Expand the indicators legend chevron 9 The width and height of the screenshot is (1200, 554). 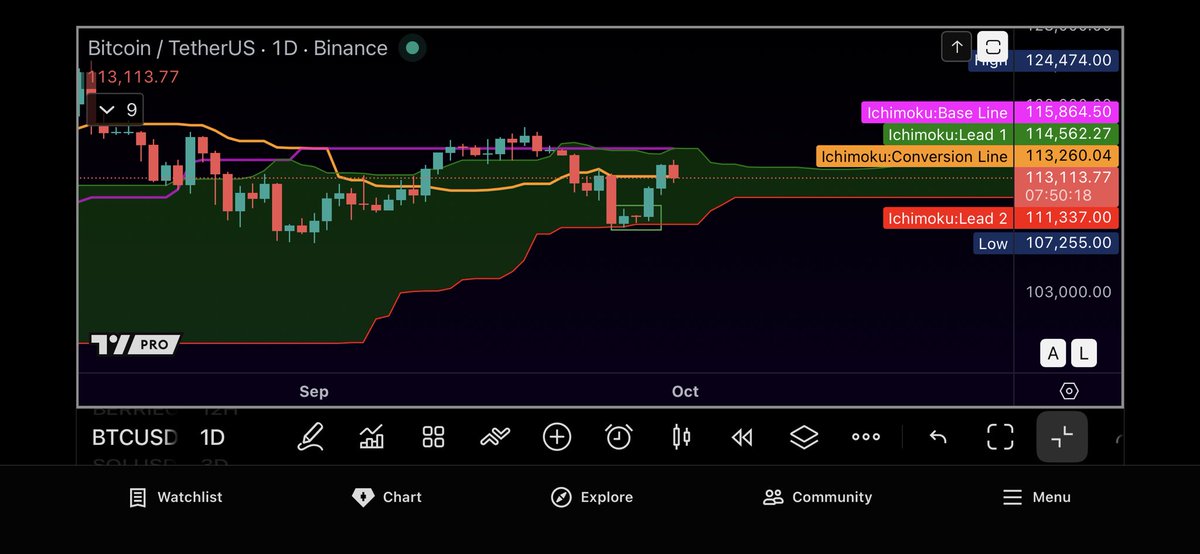(x=118, y=110)
